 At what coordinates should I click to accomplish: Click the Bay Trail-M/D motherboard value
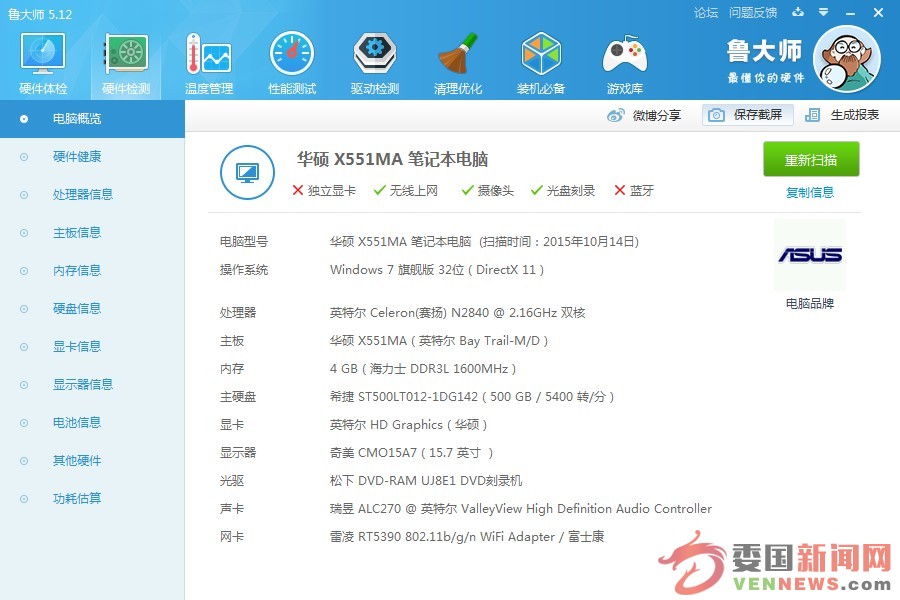coord(439,341)
